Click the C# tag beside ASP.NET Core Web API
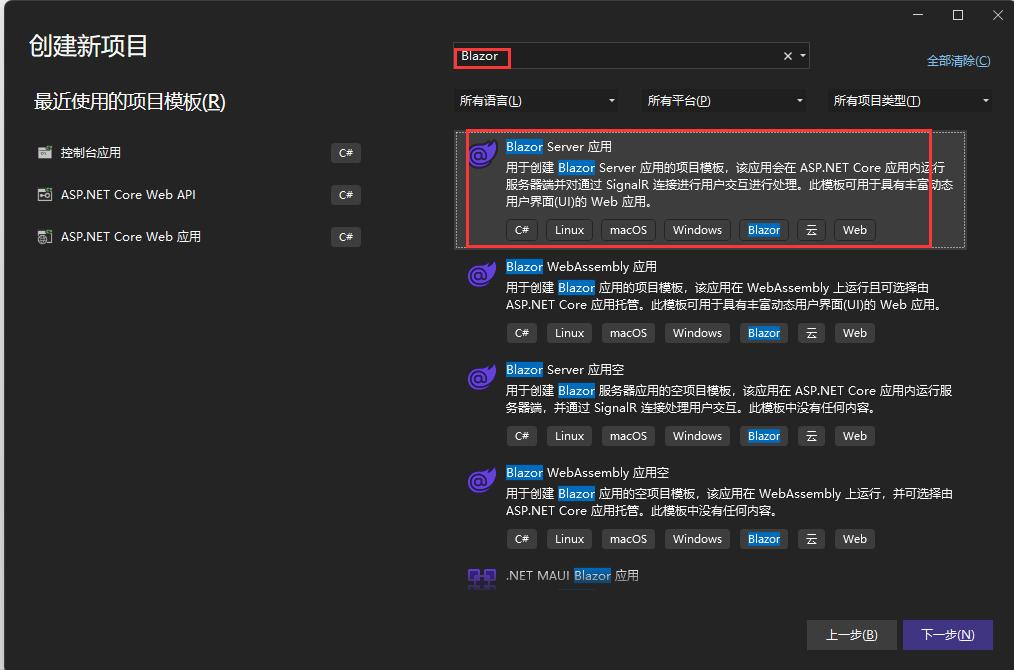Viewport: 1014px width, 670px height. point(345,195)
